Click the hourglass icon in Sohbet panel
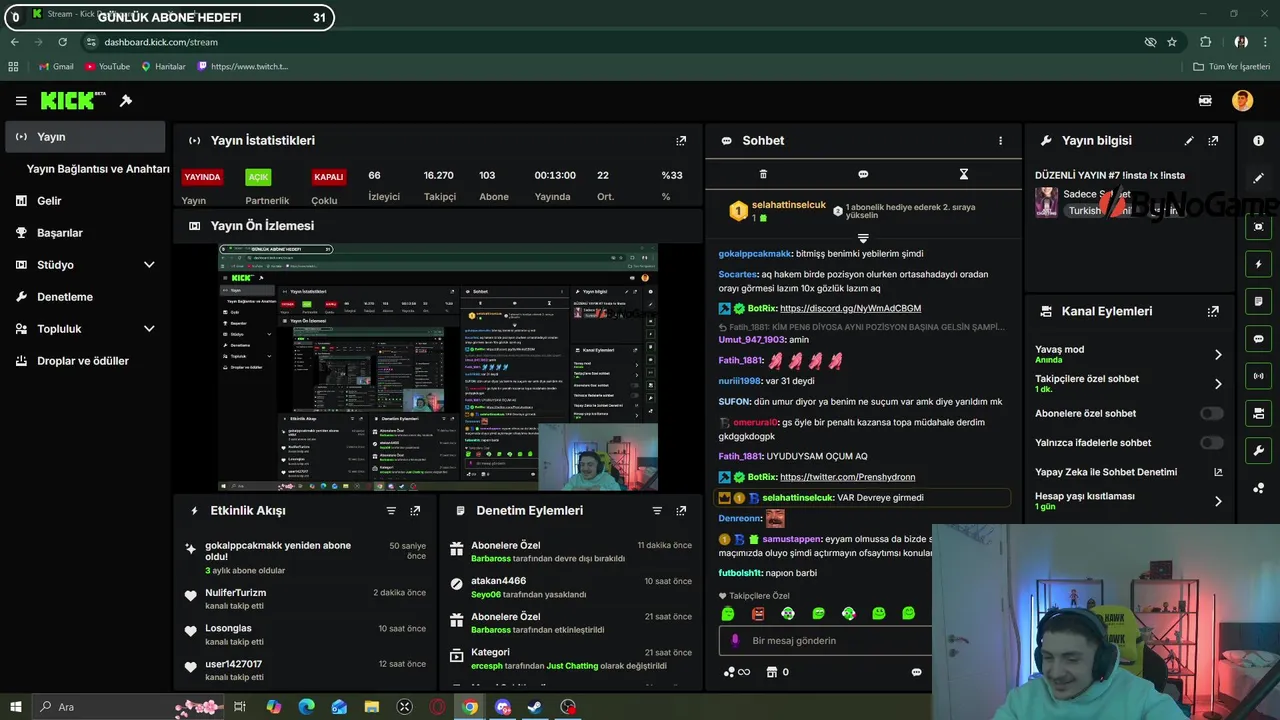Viewport: 1280px width, 720px height. [x=963, y=174]
